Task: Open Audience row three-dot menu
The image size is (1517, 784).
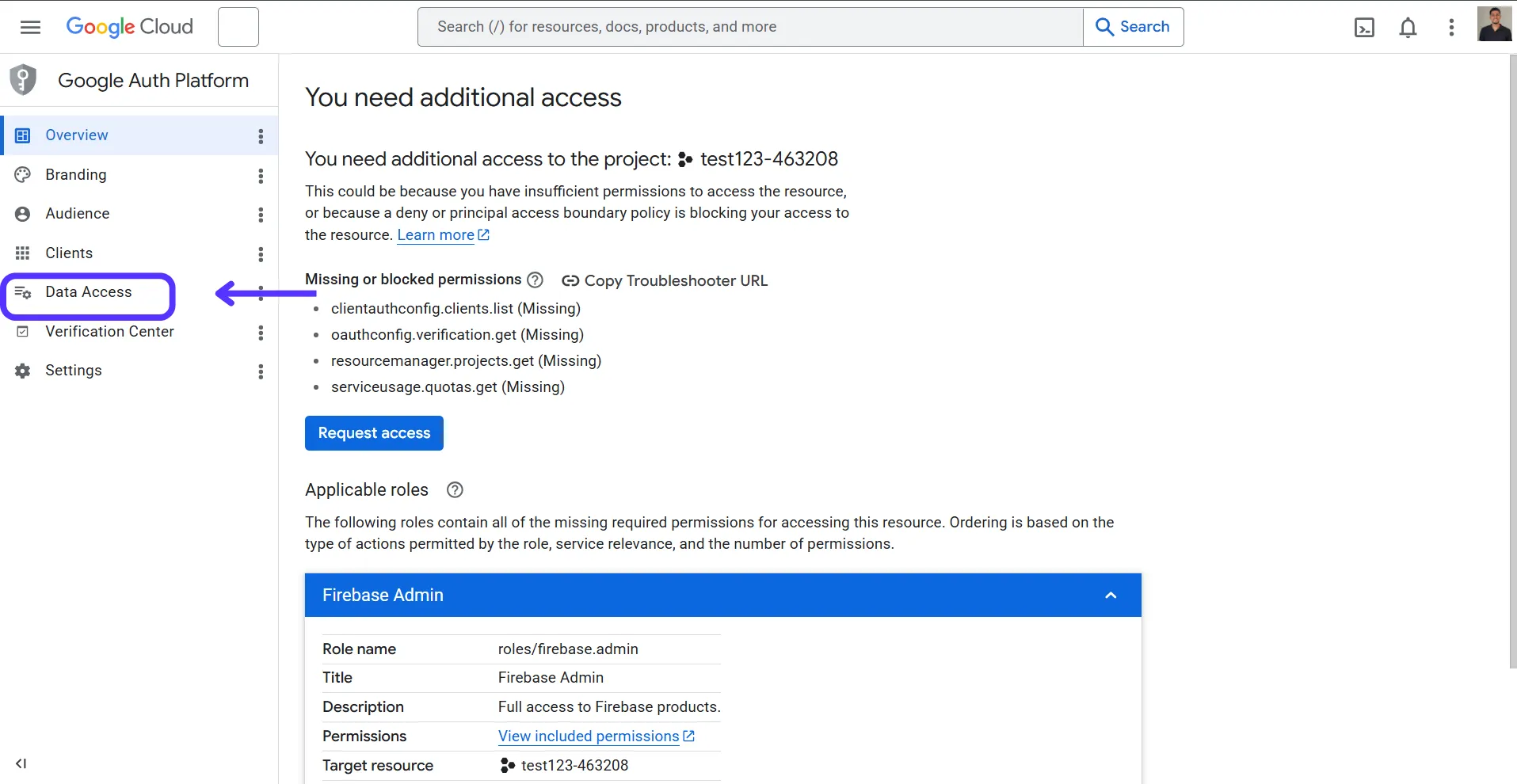Action: 261,215
